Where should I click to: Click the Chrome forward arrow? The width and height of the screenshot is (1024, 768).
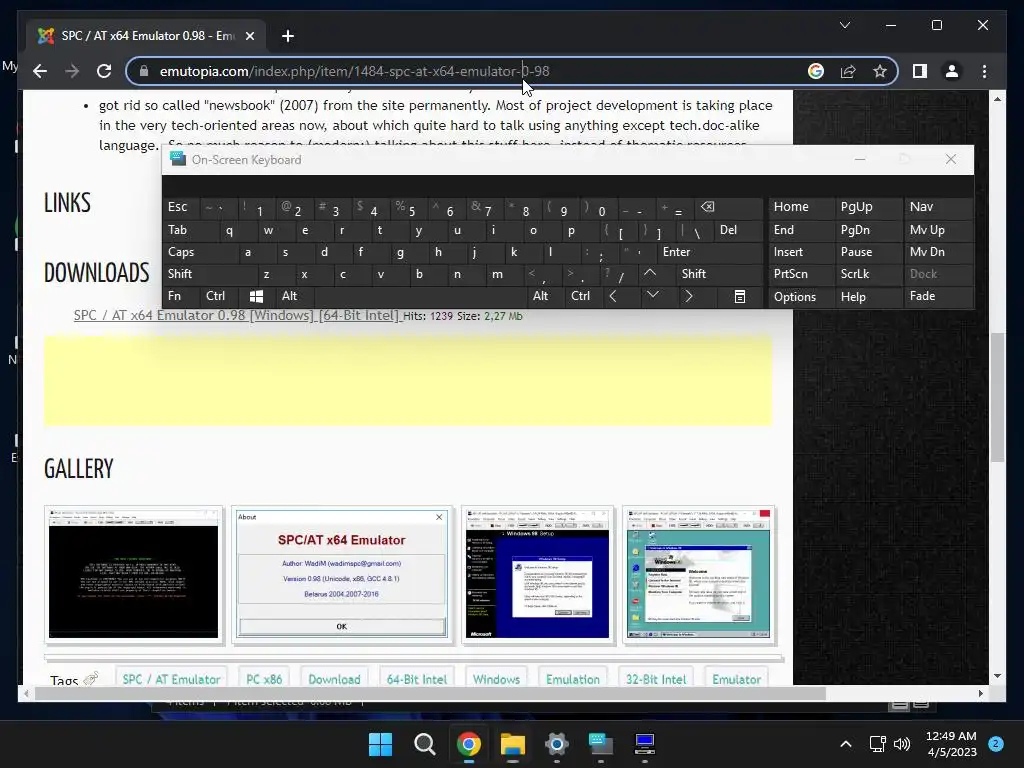(x=72, y=71)
